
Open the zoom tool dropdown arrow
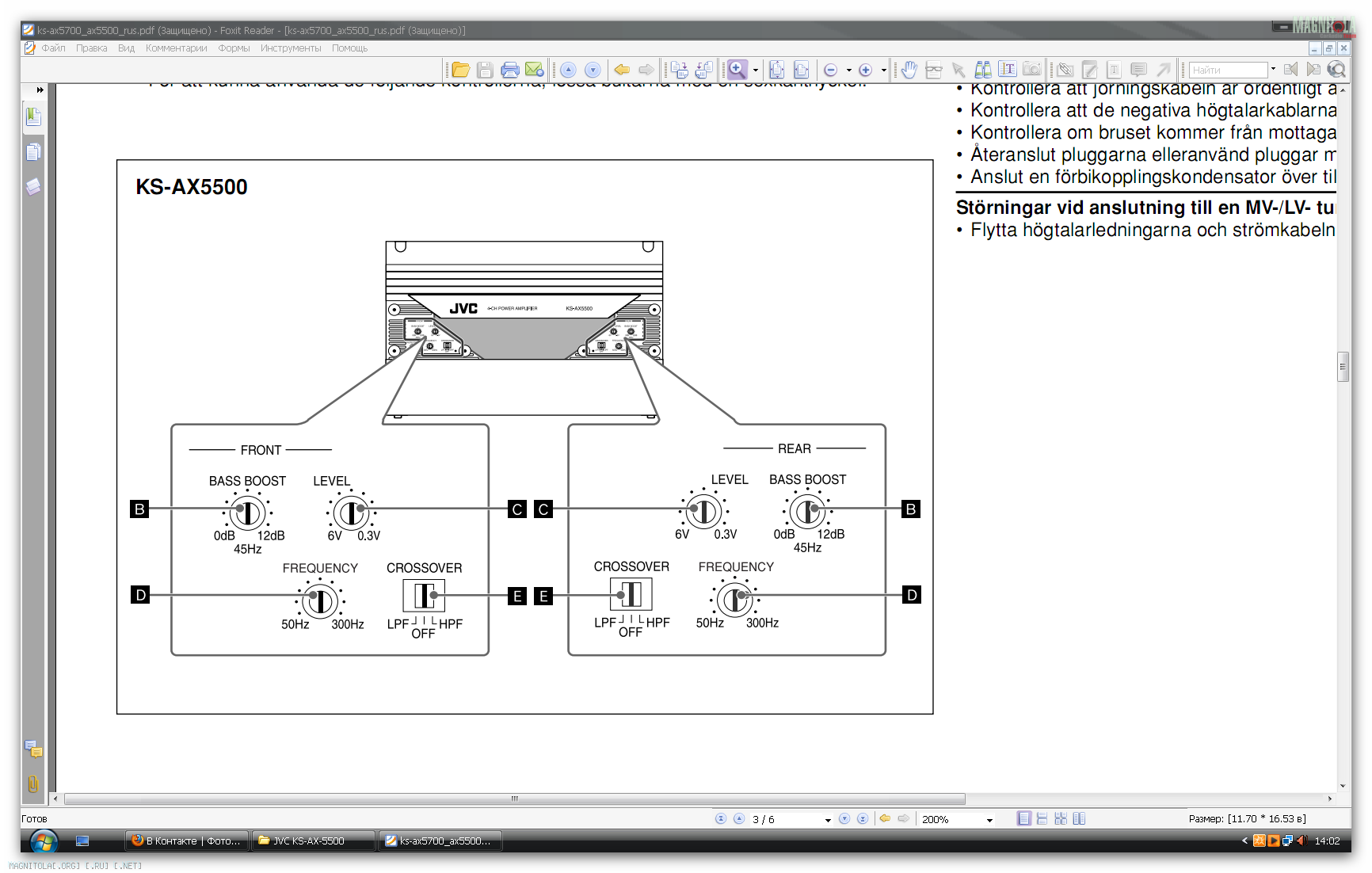(x=756, y=70)
